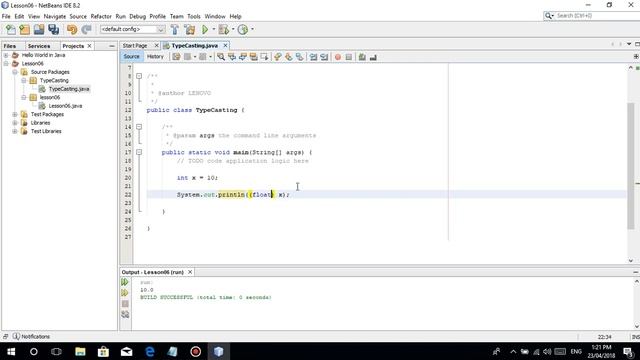Re-run the program in Output panel
Viewport: 640px width, 360px height.
click(125, 282)
